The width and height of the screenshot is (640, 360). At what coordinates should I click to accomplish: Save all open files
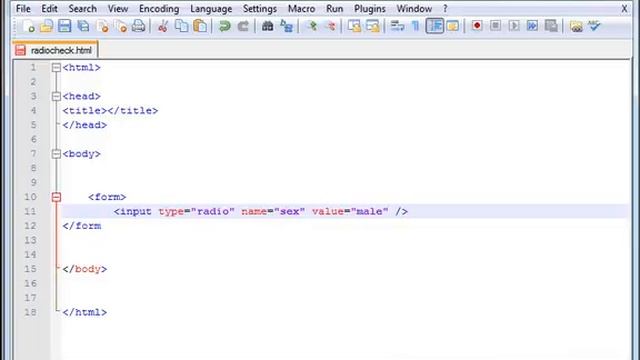click(x=83, y=26)
